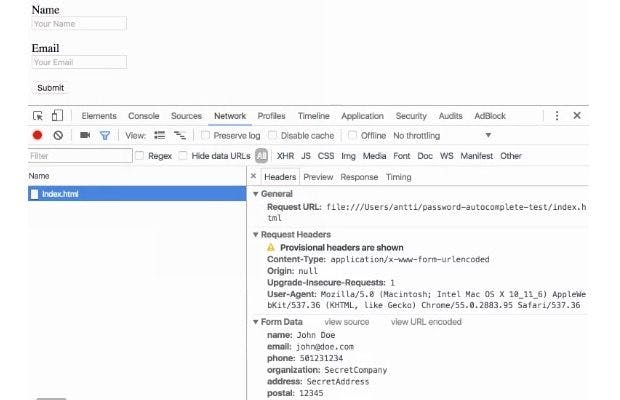This screenshot has height=400, width=620.
Task: Filter requests by Doc
Action: click(x=425, y=156)
